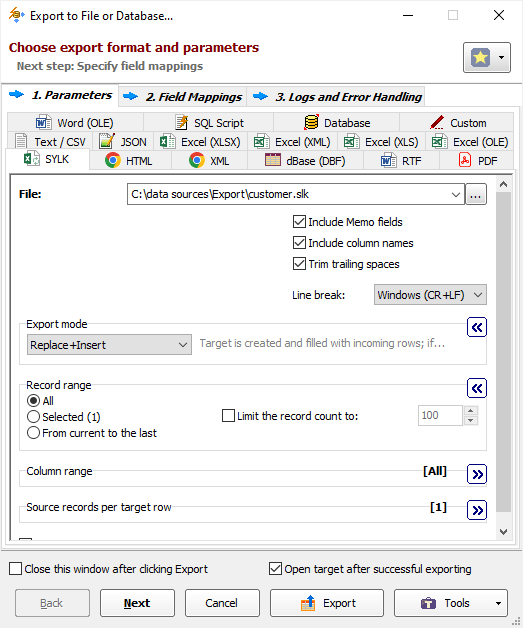The height and width of the screenshot is (628, 523).
Task: Select the 1. Parameters tab
Action: [x=60, y=95]
